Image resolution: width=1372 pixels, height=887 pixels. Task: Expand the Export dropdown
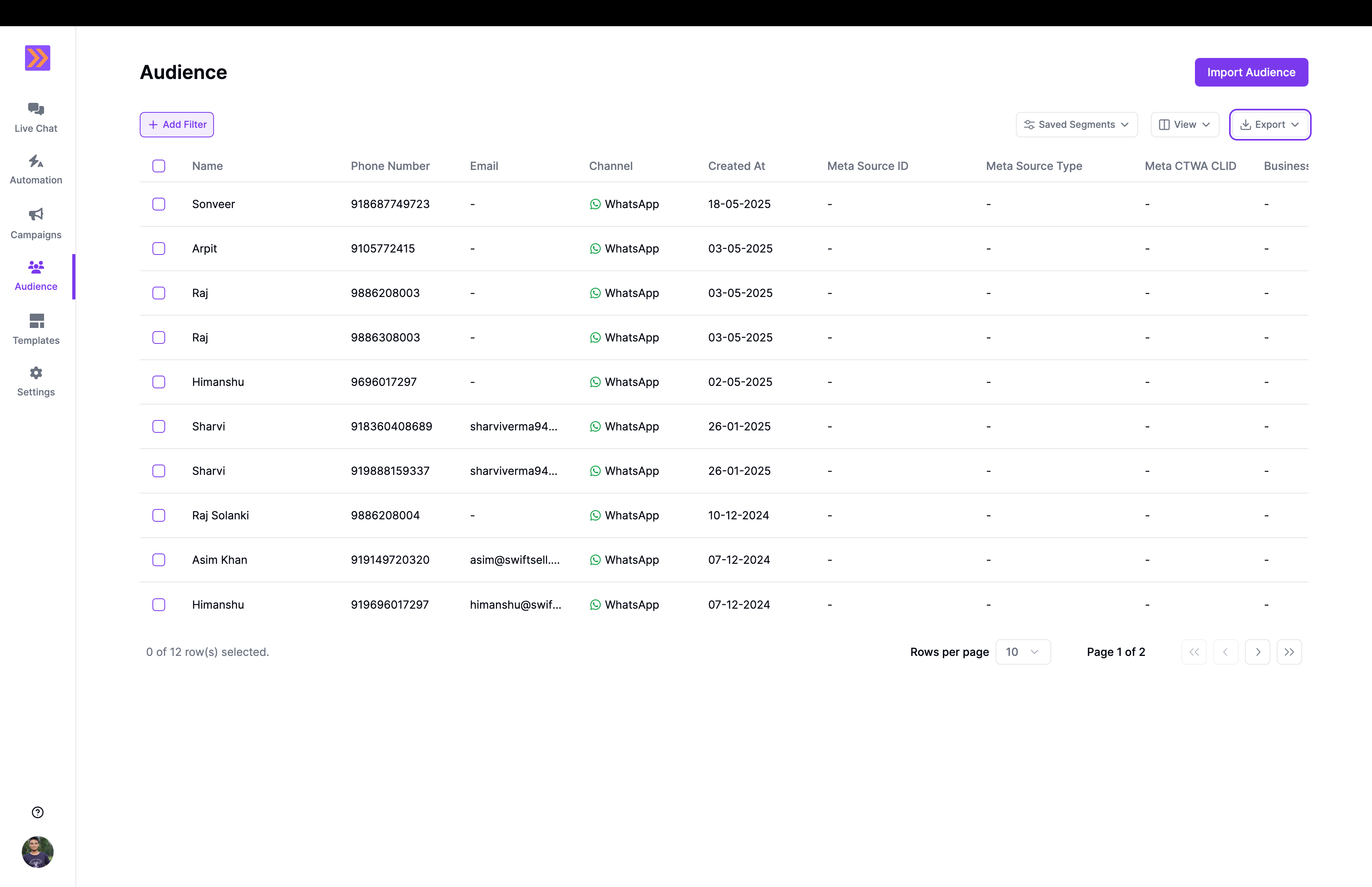coord(1270,124)
